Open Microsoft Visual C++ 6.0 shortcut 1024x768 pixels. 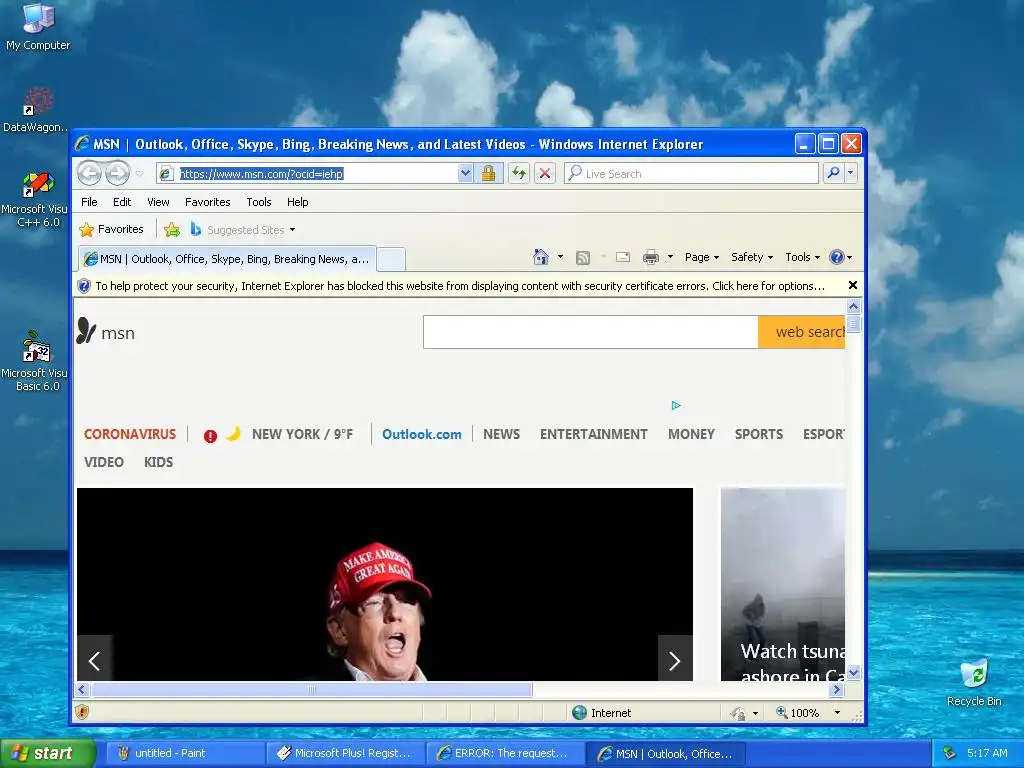35,200
